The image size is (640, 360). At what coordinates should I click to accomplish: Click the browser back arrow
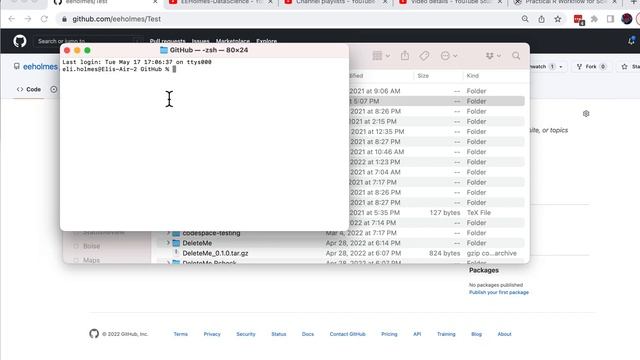(11, 19)
